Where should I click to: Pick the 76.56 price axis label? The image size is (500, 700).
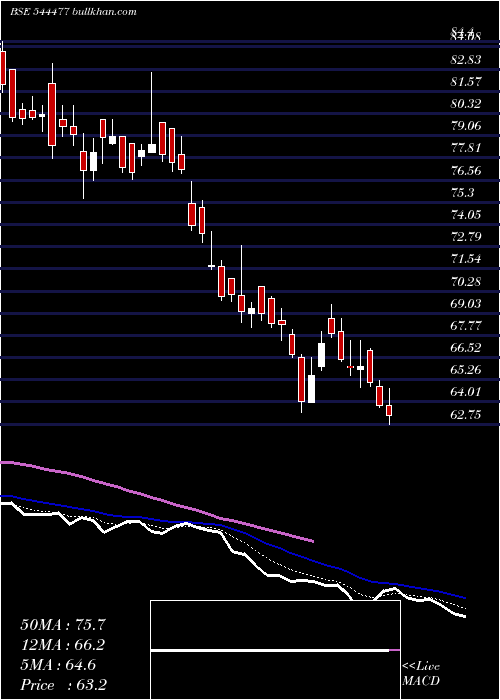pos(466,171)
